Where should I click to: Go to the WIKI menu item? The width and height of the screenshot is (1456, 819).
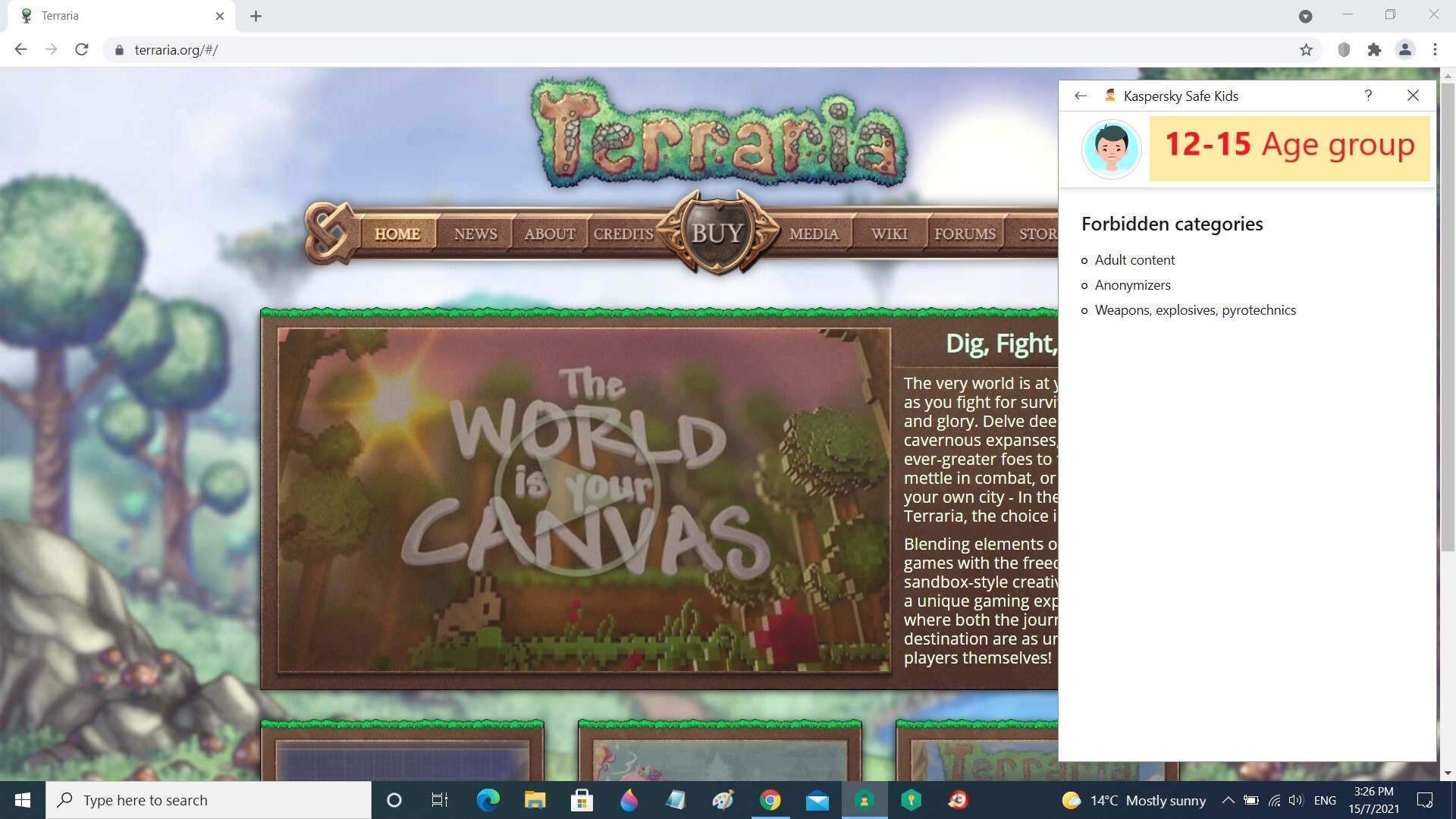click(889, 234)
